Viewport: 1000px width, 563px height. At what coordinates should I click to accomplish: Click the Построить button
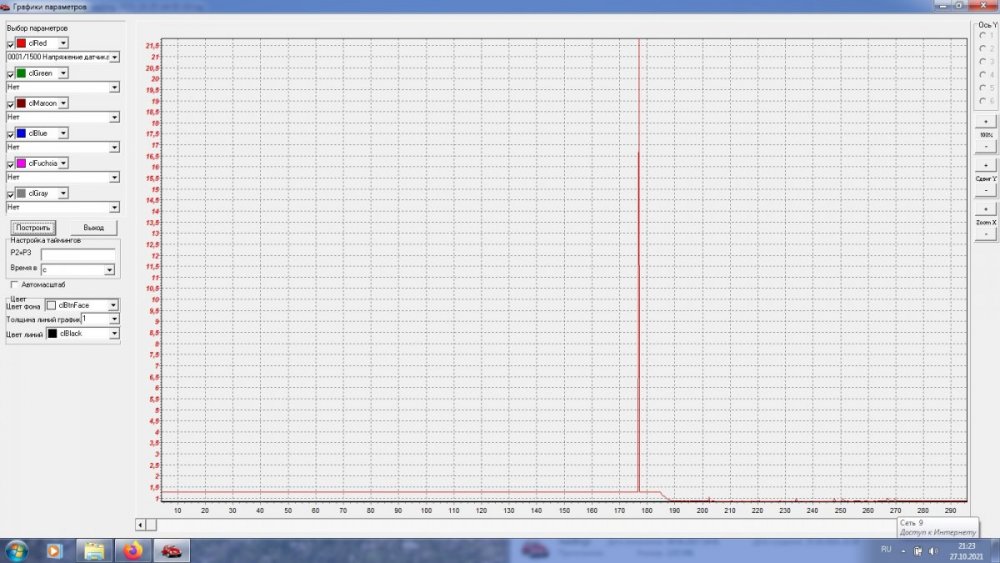(x=33, y=228)
